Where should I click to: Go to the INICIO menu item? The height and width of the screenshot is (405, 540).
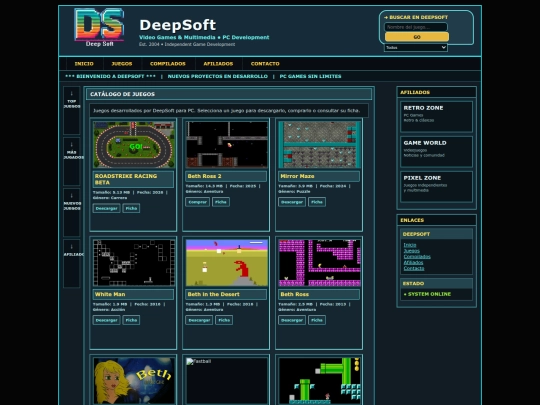(x=84, y=64)
